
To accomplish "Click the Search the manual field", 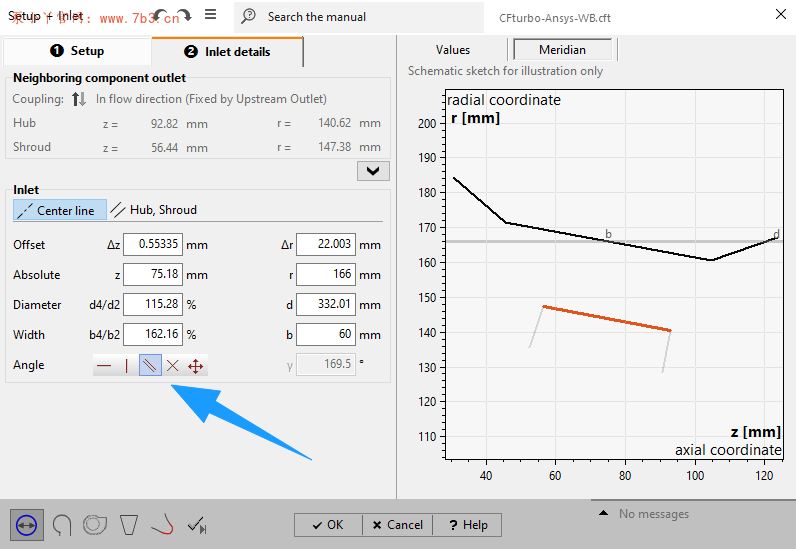I will pyautogui.click(x=359, y=17).
